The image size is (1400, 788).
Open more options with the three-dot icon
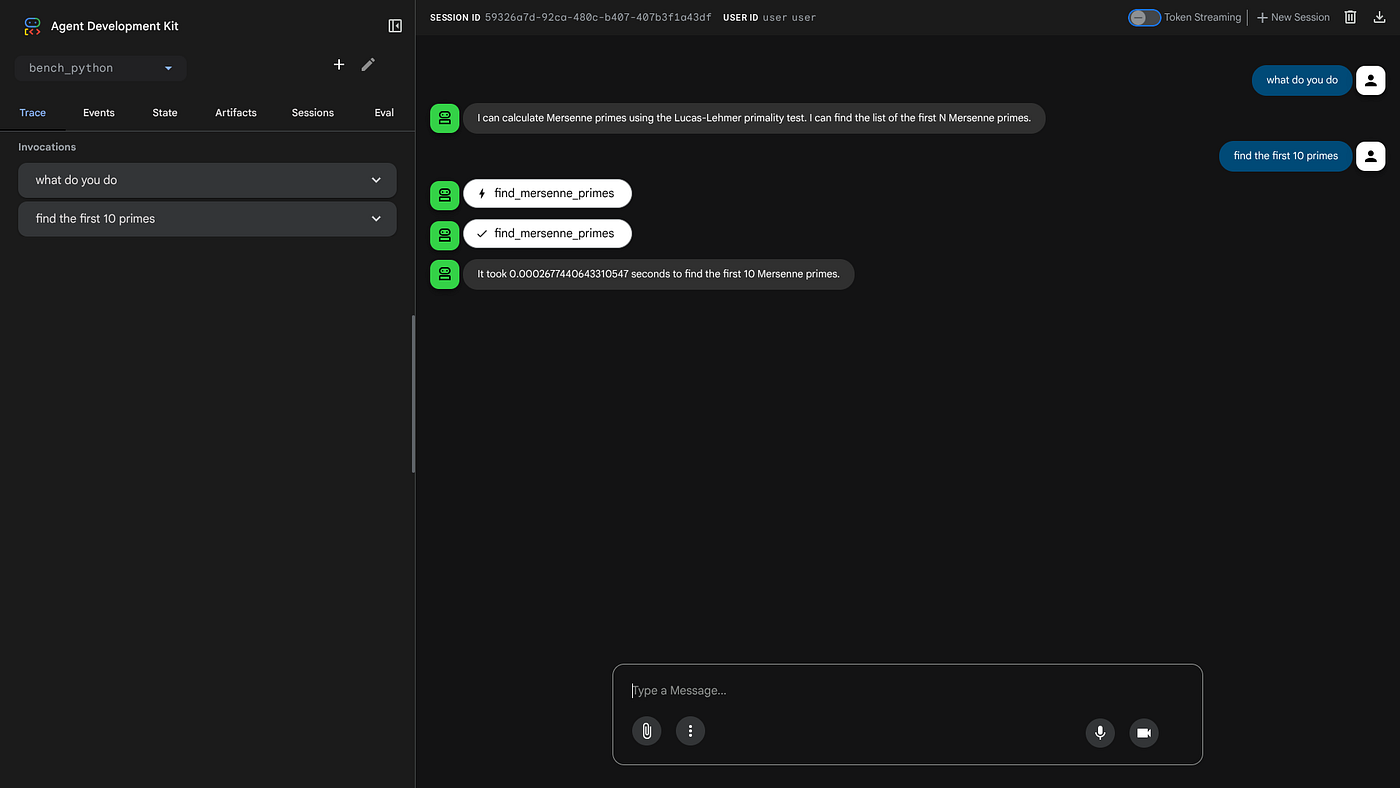691,731
